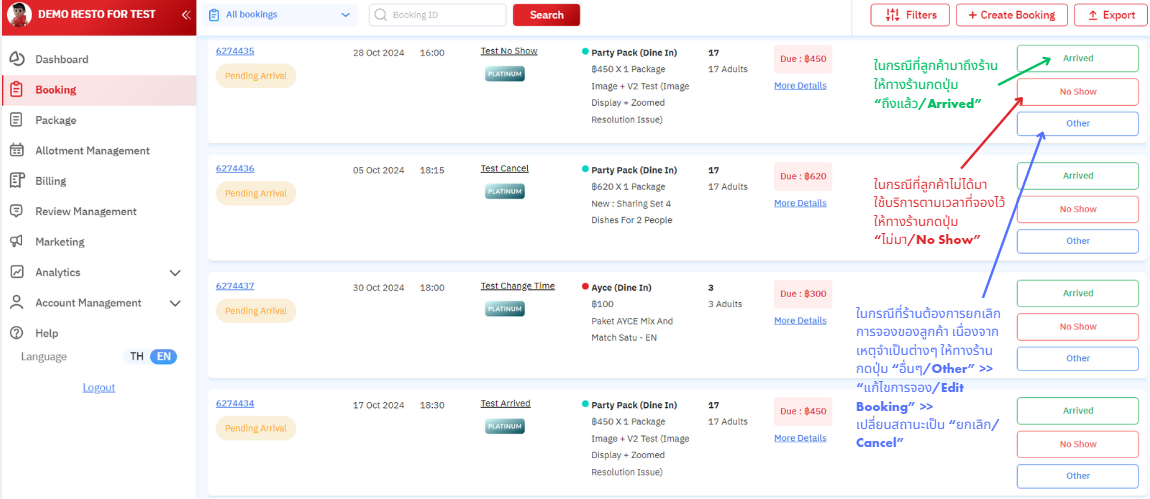Click Create Booking button
1150x499 pixels.
[1011, 15]
